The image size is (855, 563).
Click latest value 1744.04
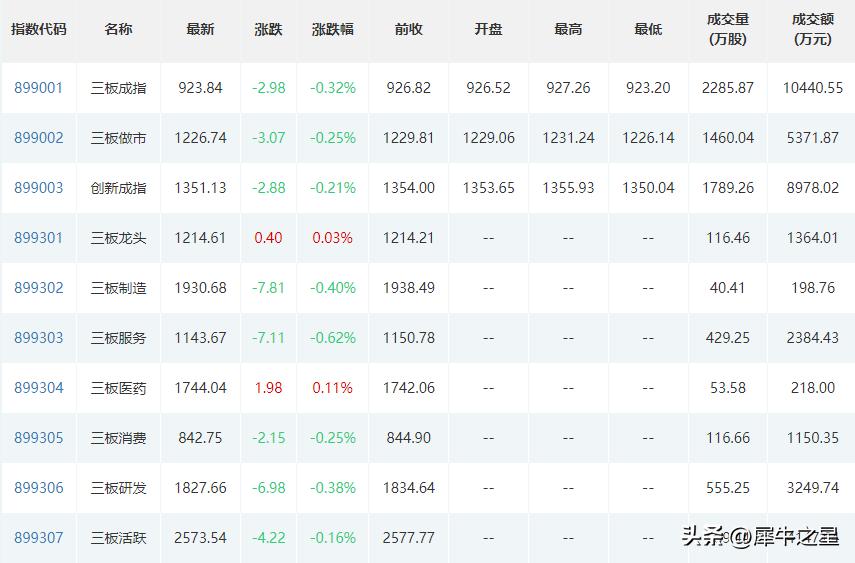click(200, 388)
